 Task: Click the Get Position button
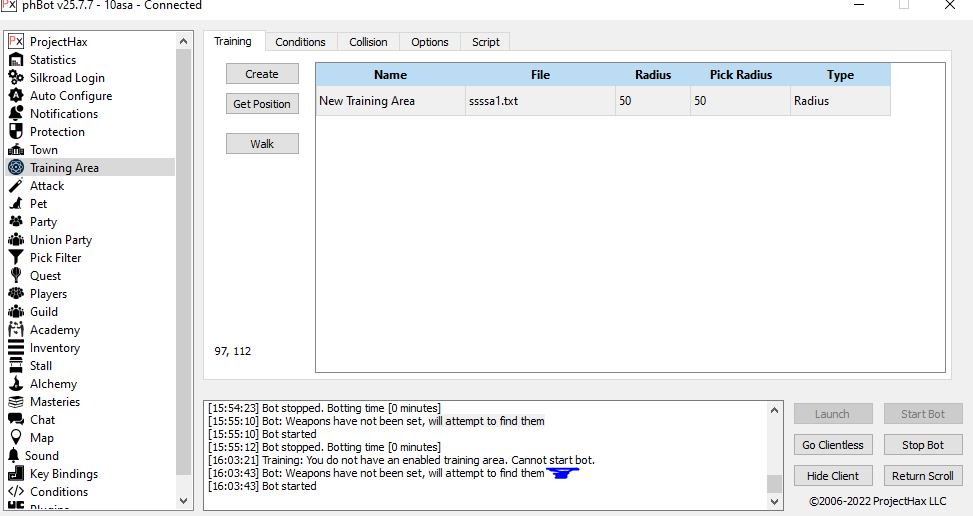262,104
